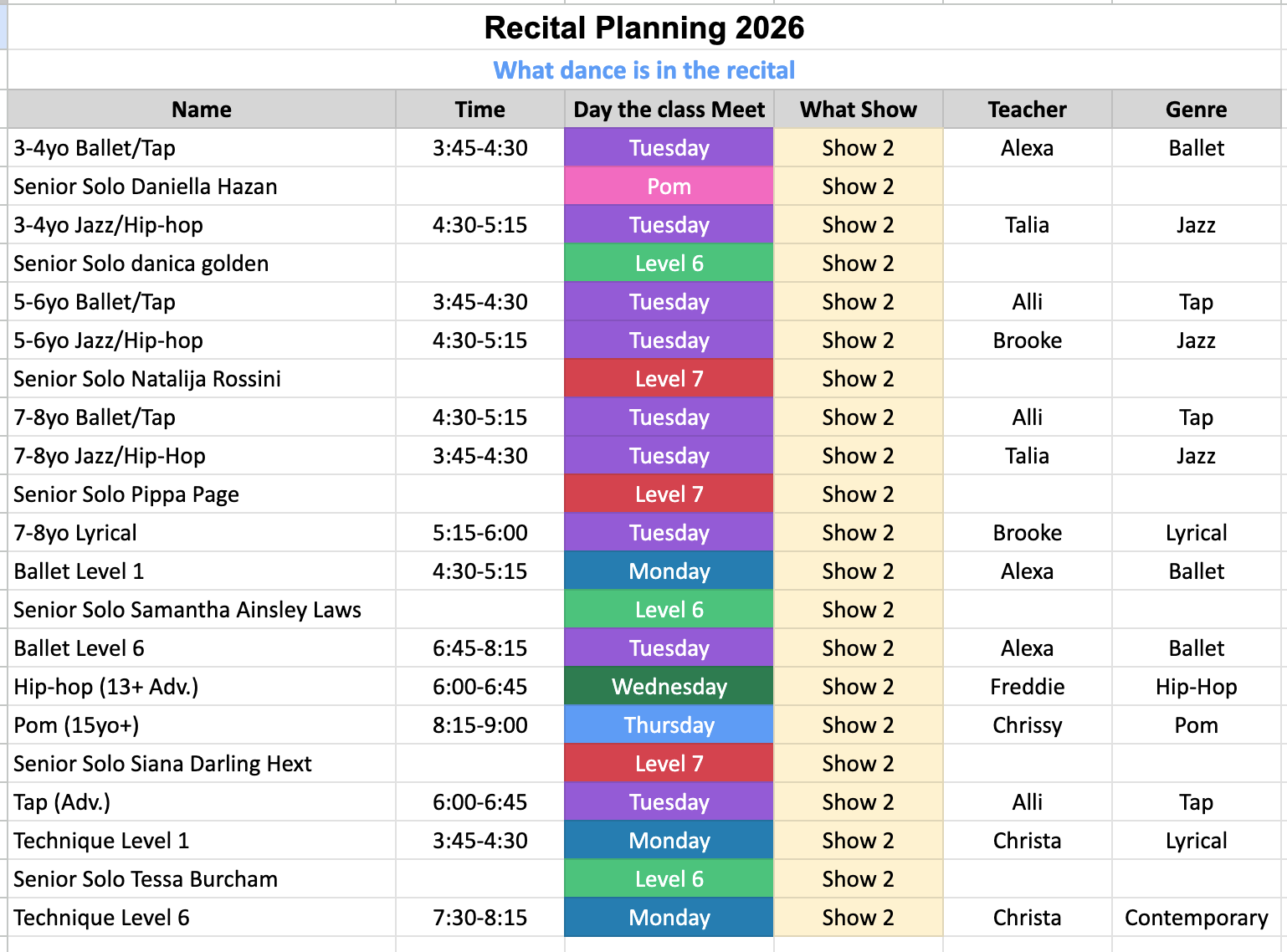This screenshot has height=952, width=1287.
Task: Select the "Level 6" cell for Tessa Burcham
Action: coord(669,879)
